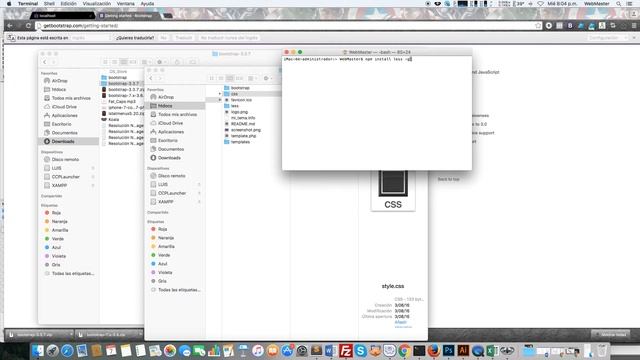Screen dimensions: 640x360
Task: Open the Shell menu
Action: click(x=49, y=3)
